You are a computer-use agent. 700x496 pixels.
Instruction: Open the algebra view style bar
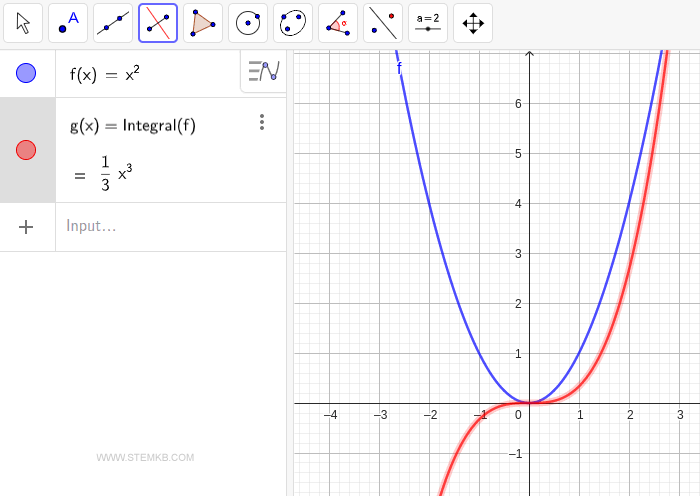pyautogui.click(x=263, y=71)
